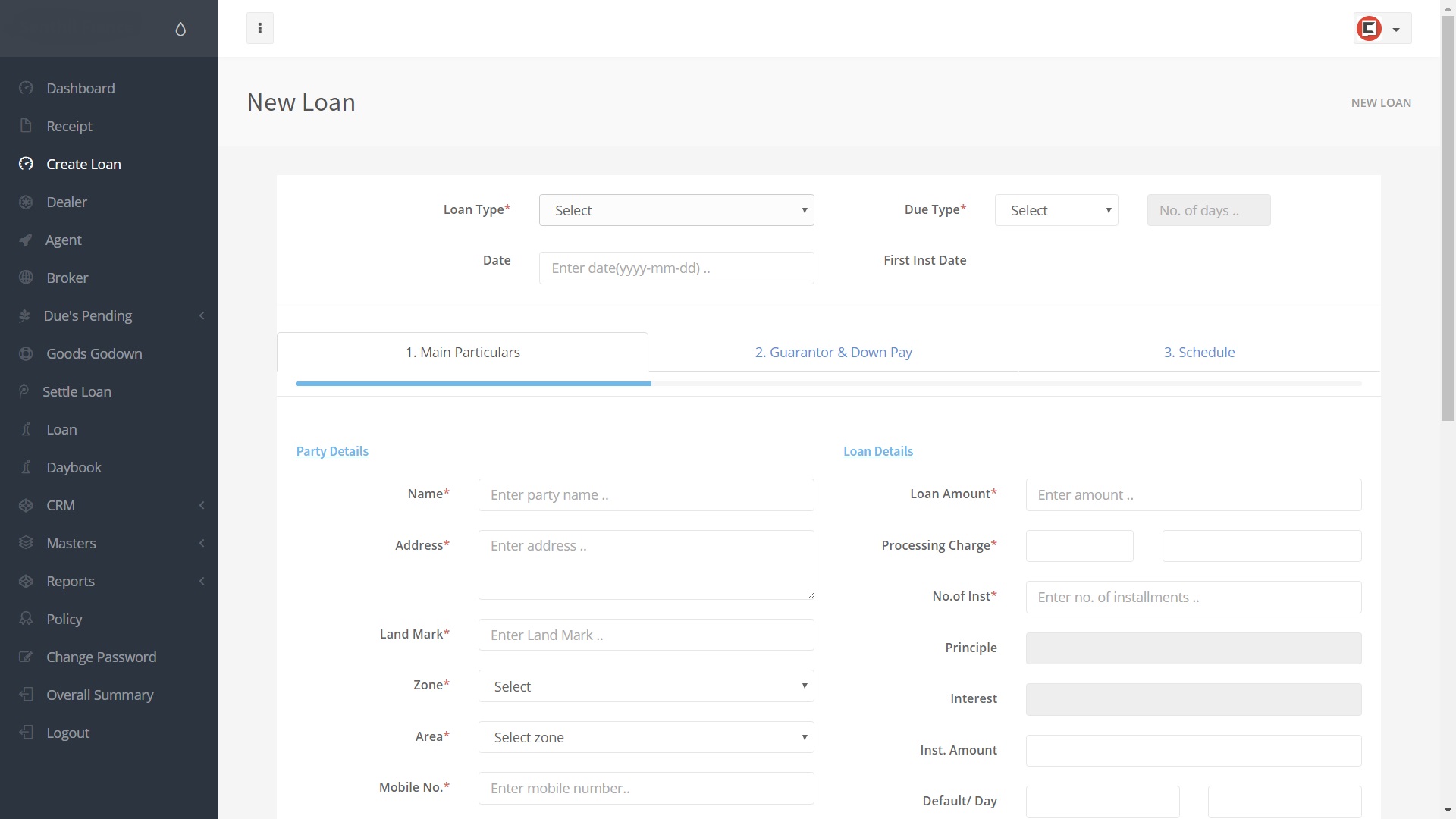Click the three-dot sidebar toggle button
1456x819 pixels.
point(260,29)
